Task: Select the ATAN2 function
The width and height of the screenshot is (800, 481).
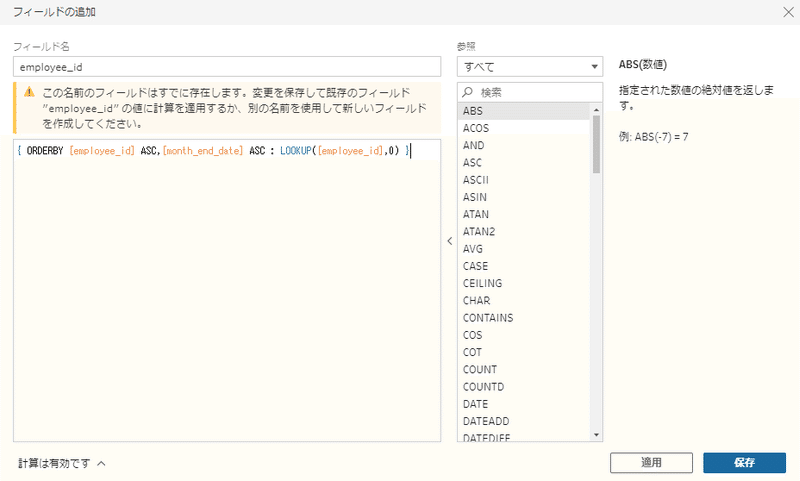Action: pyautogui.click(x=523, y=232)
